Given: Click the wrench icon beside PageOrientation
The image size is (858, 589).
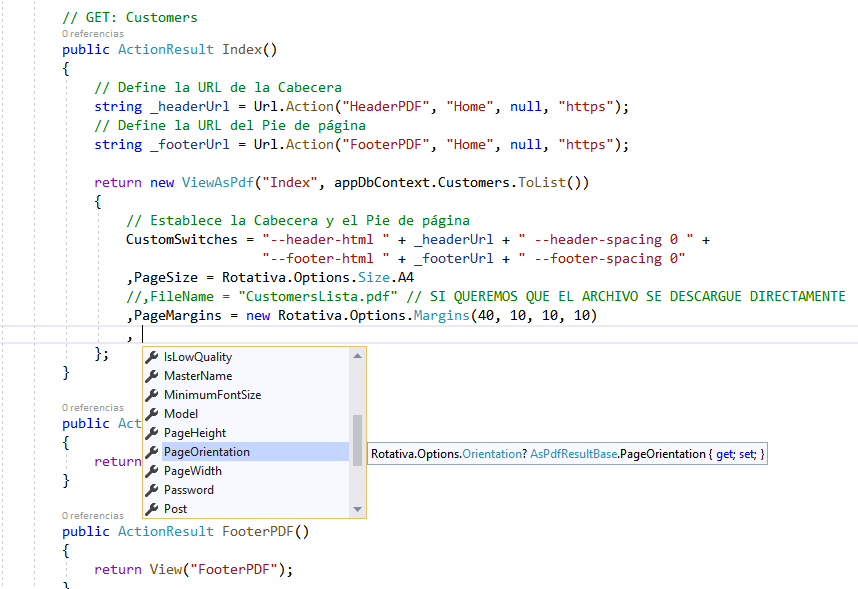Looking at the screenshot, I should [x=152, y=452].
